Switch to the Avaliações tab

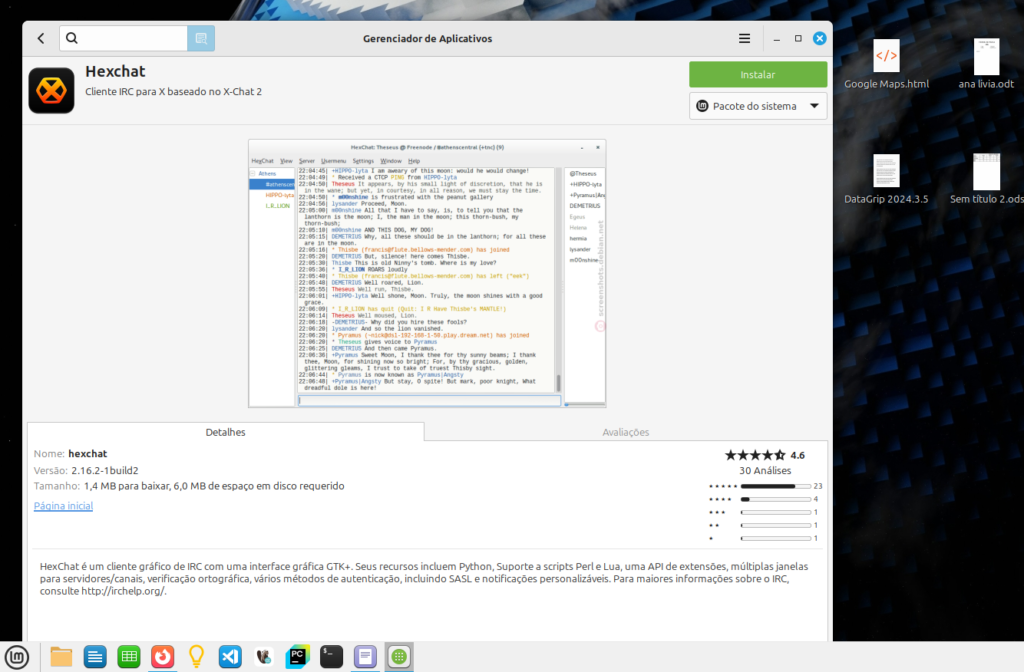[625, 432]
